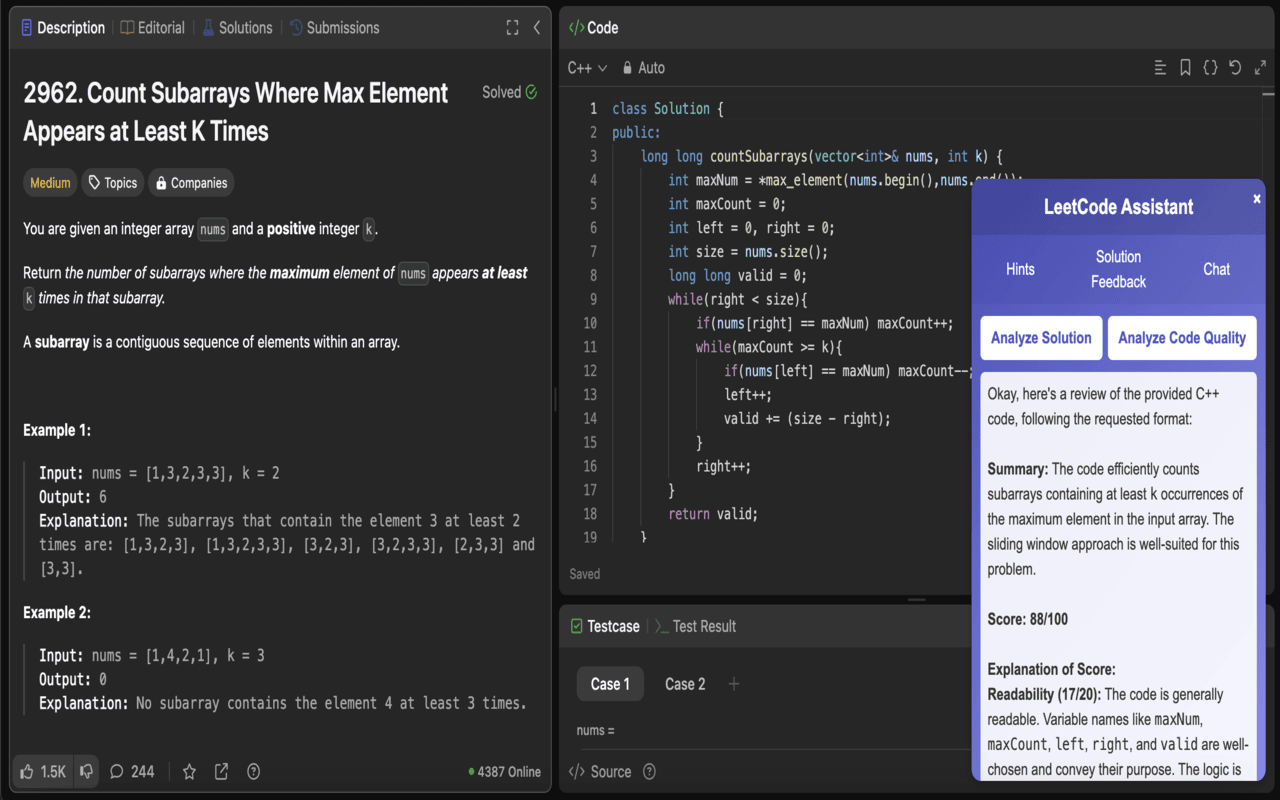Viewport: 1280px width, 800px height.
Task: Select the Case 2 testcase
Action: [685, 684]
